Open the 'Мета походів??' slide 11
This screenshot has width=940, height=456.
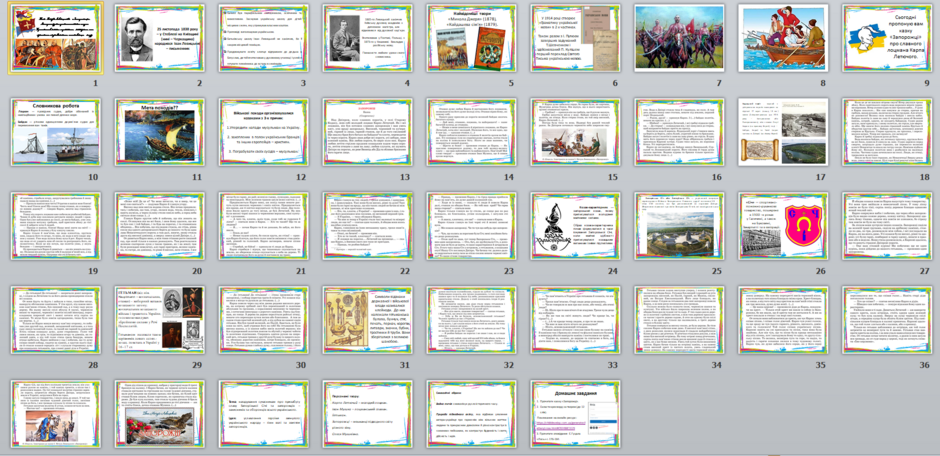[160, 132]
